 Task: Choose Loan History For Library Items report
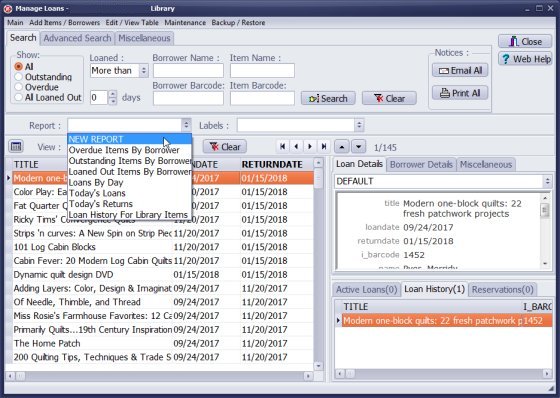tap(130, 214)
